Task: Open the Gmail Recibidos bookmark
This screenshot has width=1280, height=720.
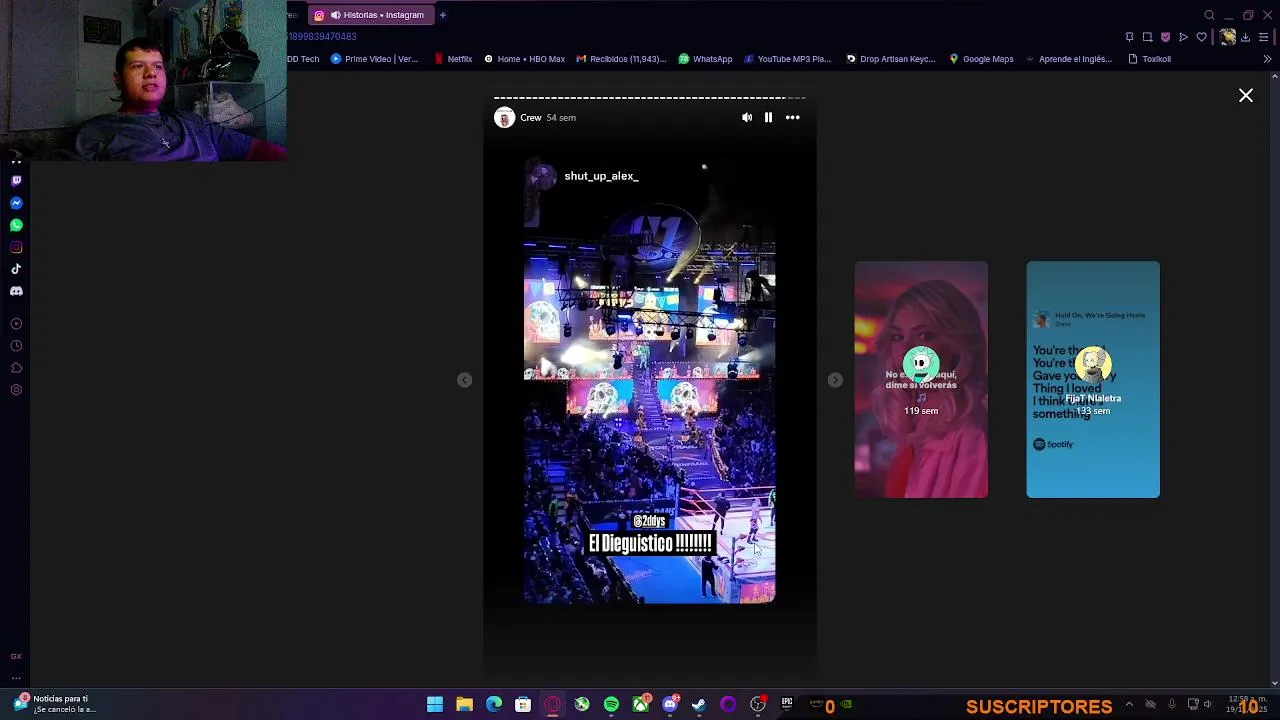Action: (x=621, y=59)
